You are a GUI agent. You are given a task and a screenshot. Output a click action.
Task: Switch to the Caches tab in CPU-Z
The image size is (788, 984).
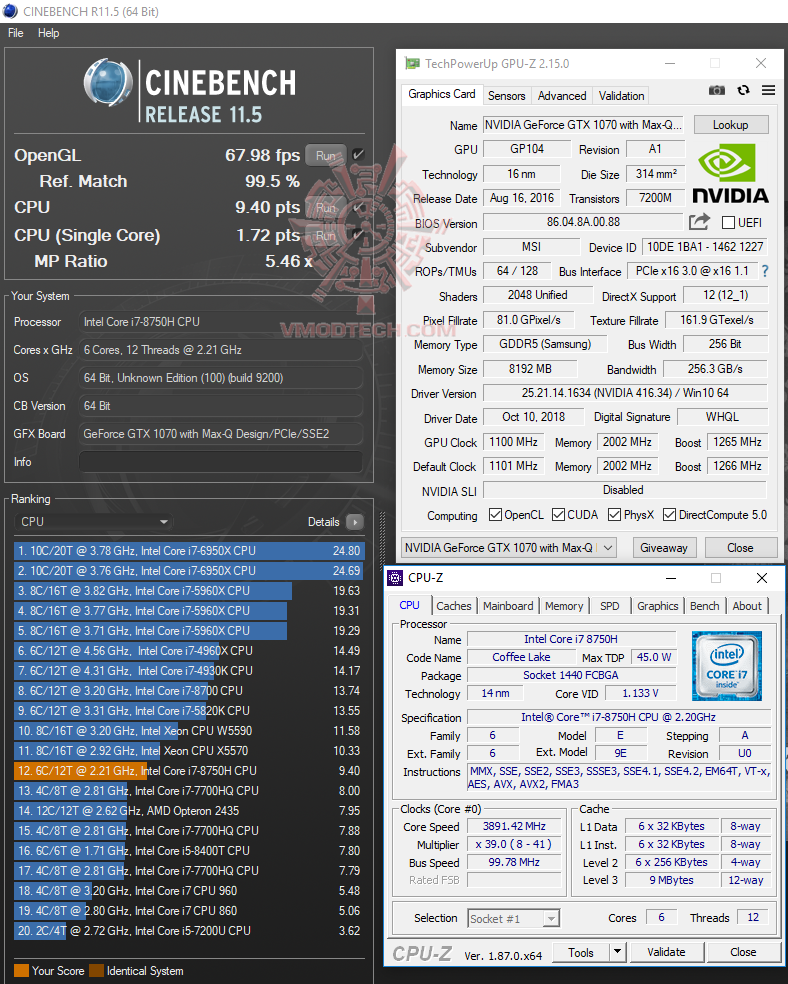pyautogui.click(x=454, y=606)
